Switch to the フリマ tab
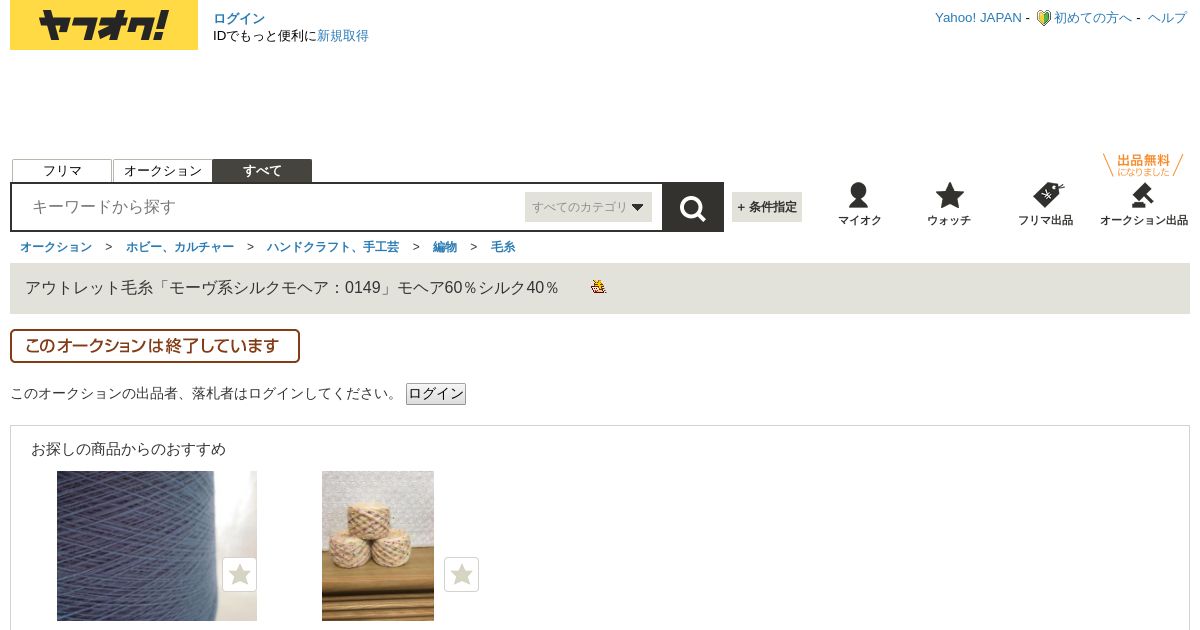The image size is (1200, 630). click(x=62, y=171)
